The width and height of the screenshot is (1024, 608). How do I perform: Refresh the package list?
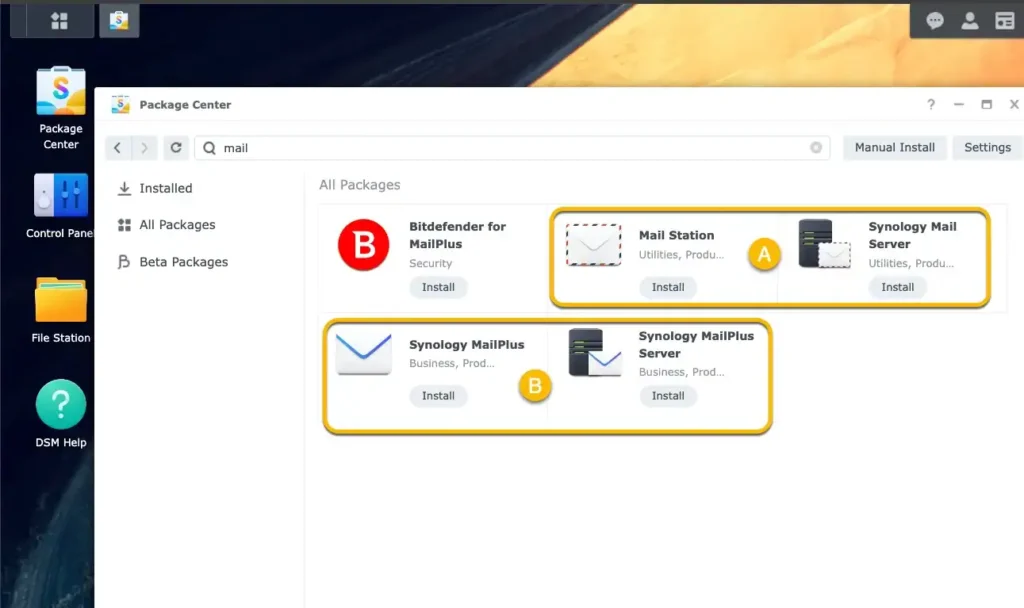pyautogui.click(x=176, y=148)
